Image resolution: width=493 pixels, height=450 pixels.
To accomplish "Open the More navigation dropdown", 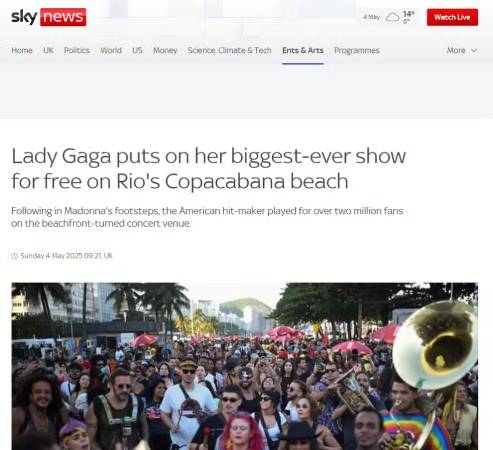I will tap(462, 50).
